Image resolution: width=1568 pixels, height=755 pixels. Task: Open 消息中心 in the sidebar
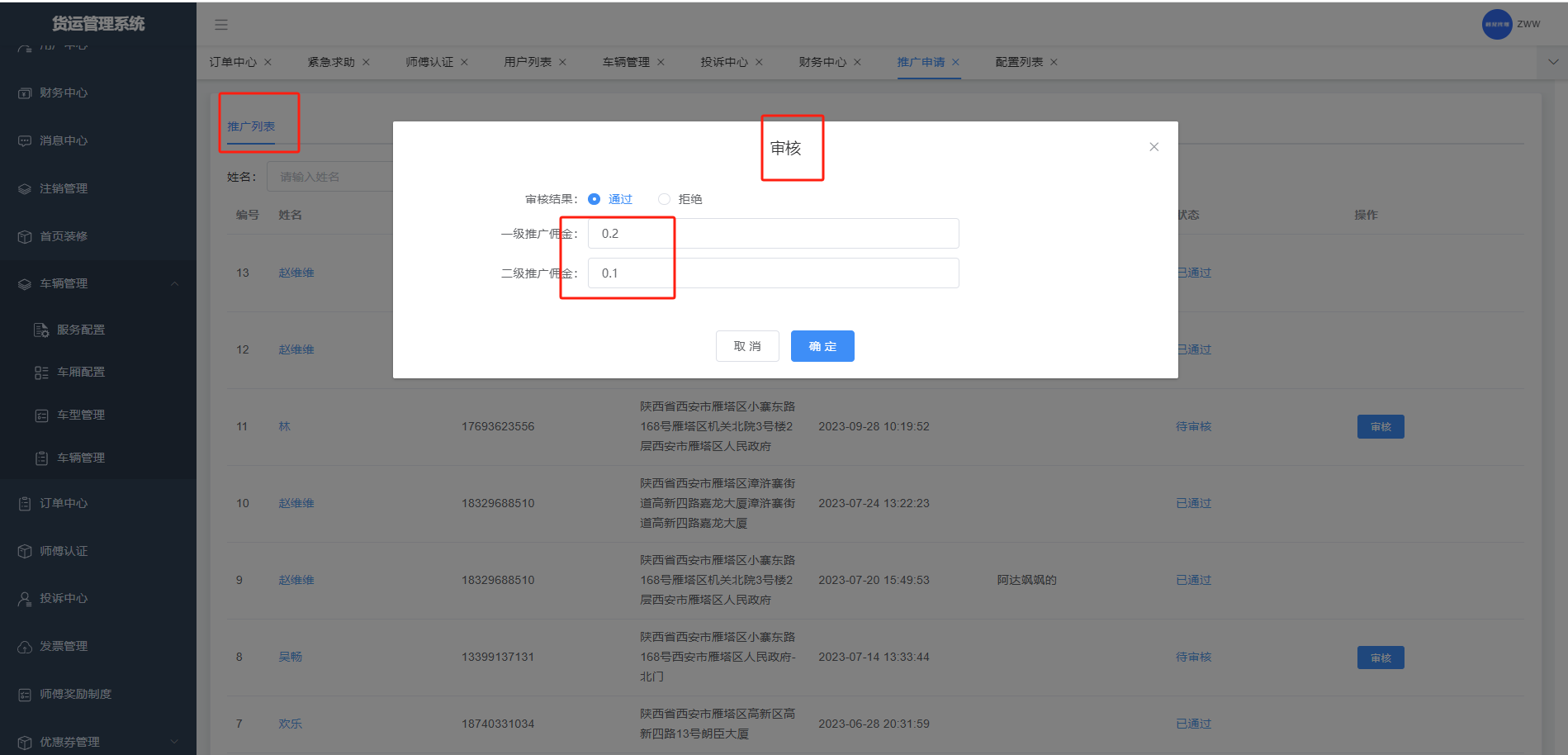pyautogui.click(x=63, y=141)
